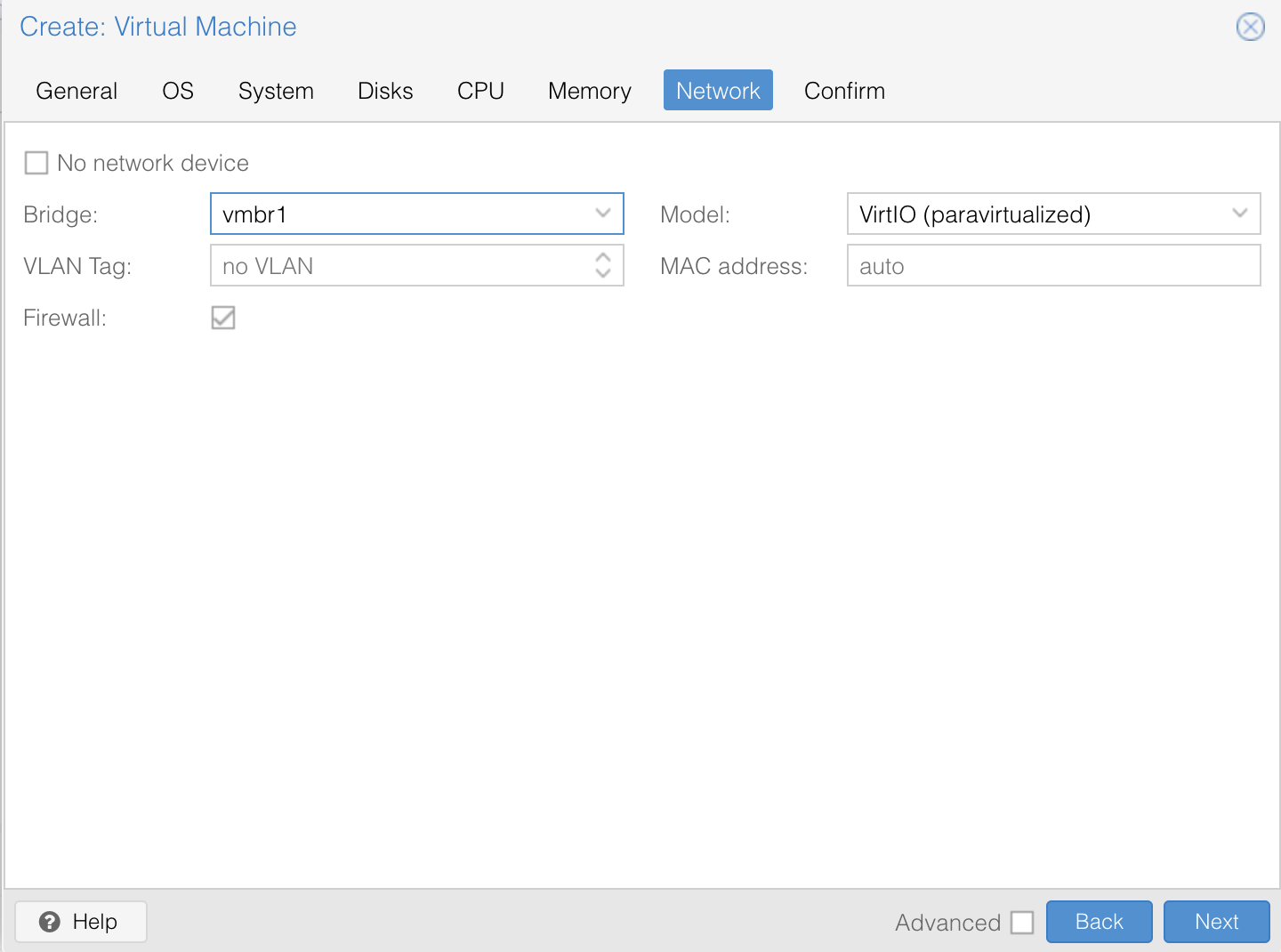Click the Bridge dropdown chevron arrow
The image size is (1281, 952).
[602, 214]
